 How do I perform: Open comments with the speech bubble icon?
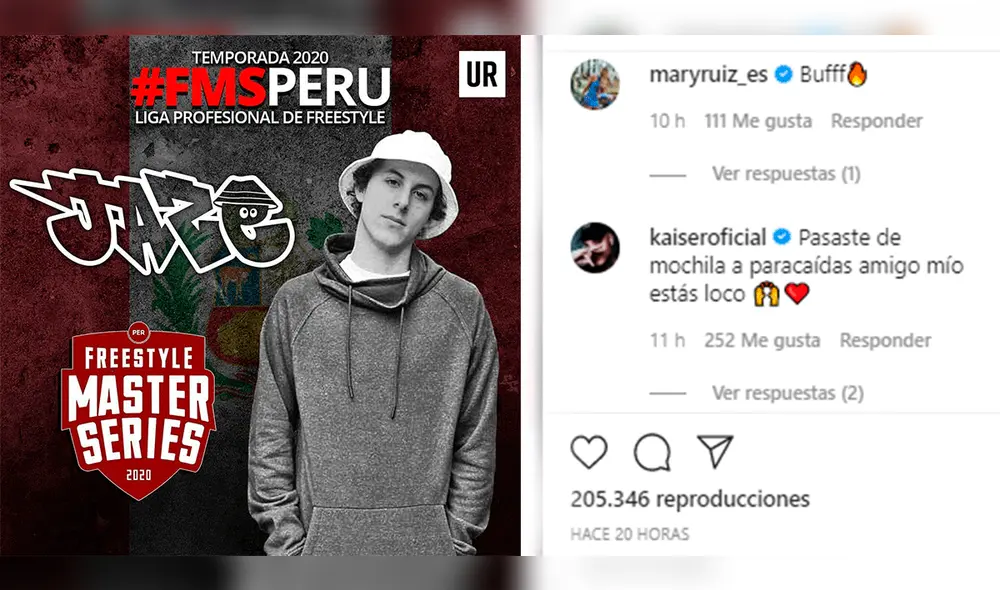pos(652,452)
